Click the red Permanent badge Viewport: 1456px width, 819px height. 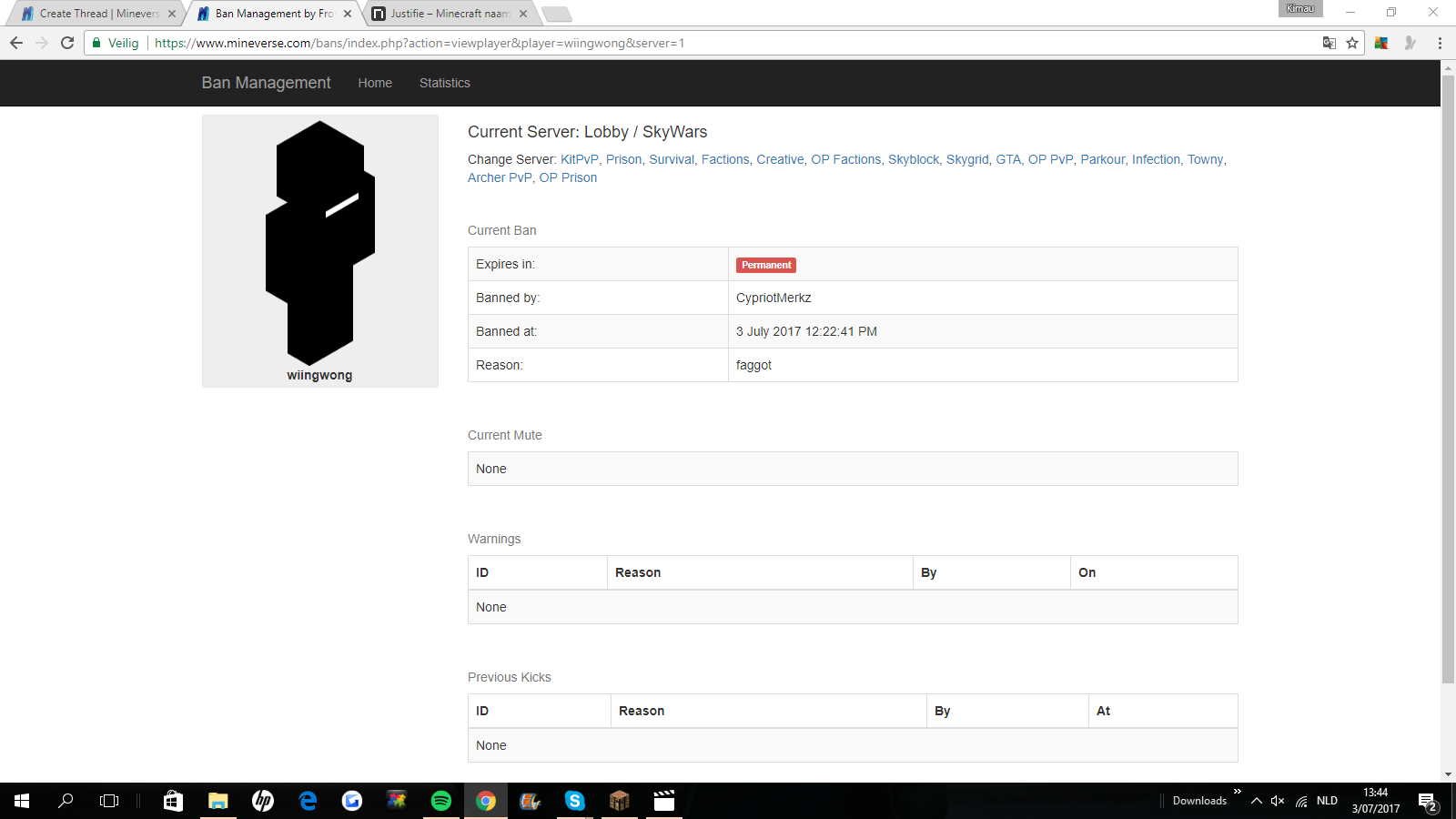(x=766, y=265)
